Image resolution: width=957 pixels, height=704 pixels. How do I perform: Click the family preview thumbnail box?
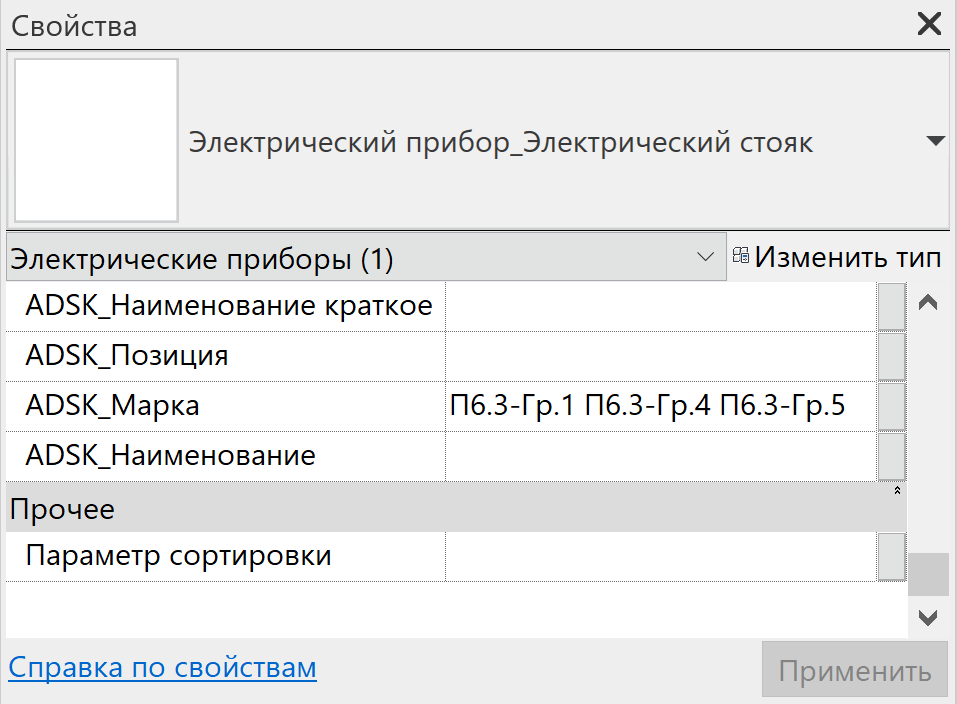pyautogui.click(x=96, y=140)
